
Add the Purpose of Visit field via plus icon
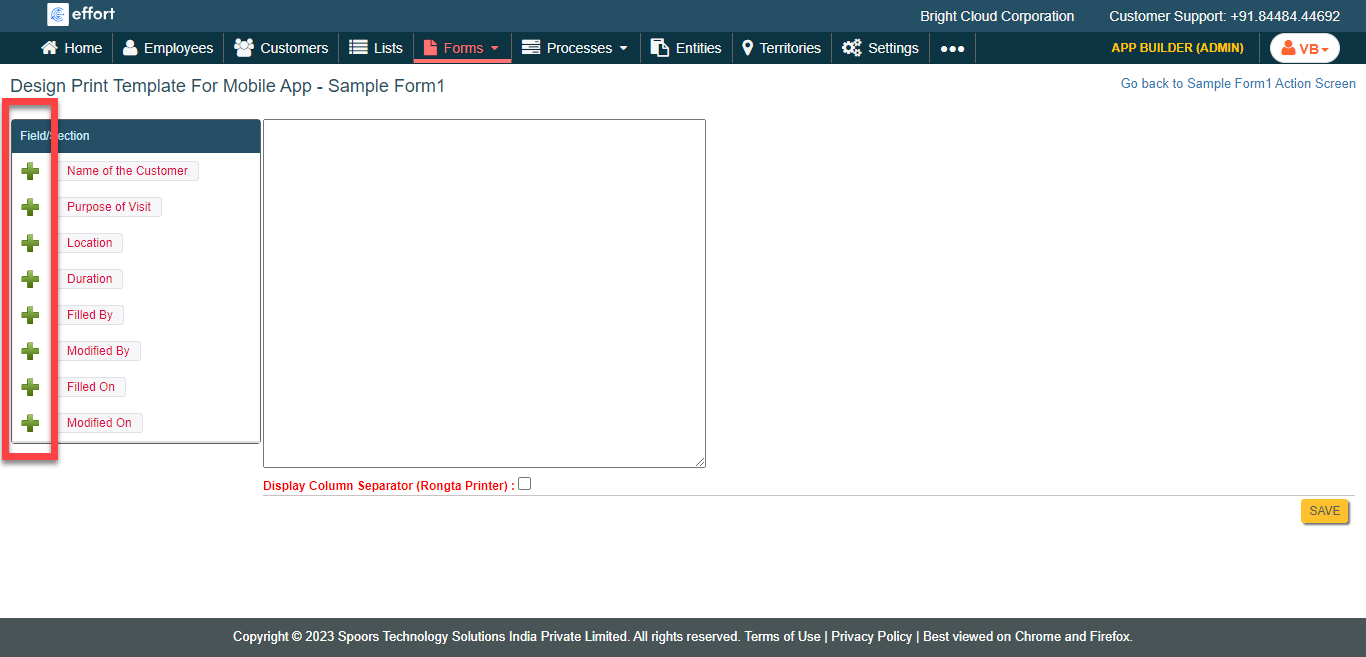(x=30, y=207)
